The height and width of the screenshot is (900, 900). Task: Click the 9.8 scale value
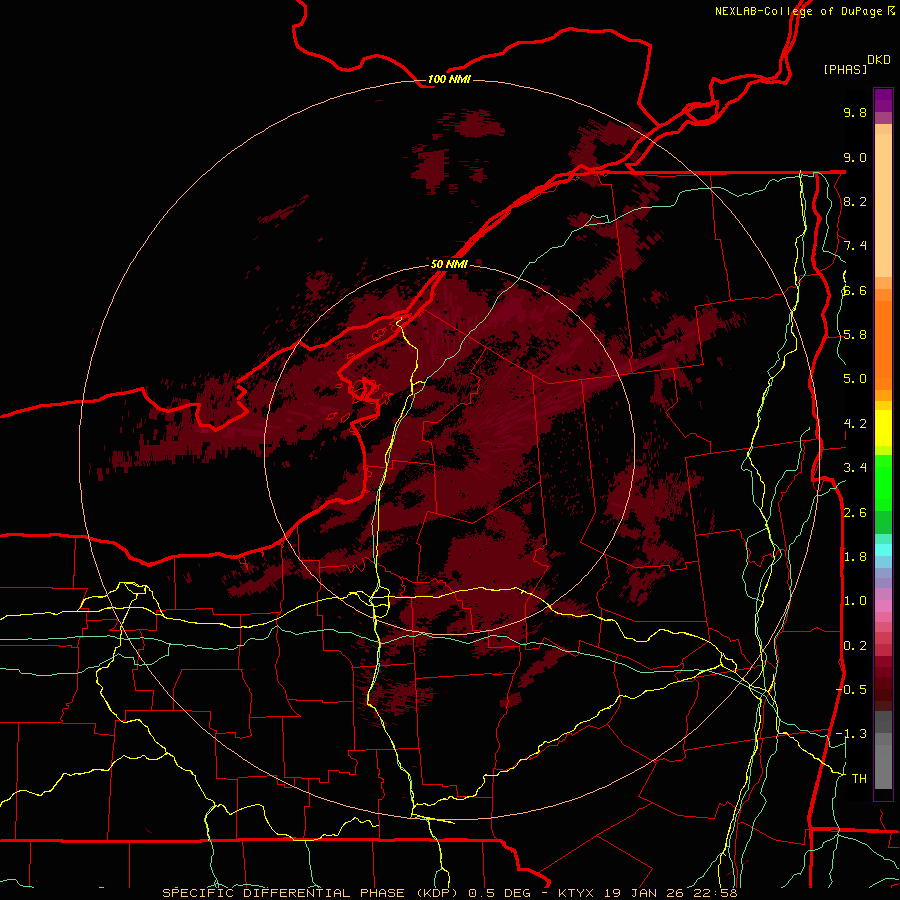(x=855, y=112)
